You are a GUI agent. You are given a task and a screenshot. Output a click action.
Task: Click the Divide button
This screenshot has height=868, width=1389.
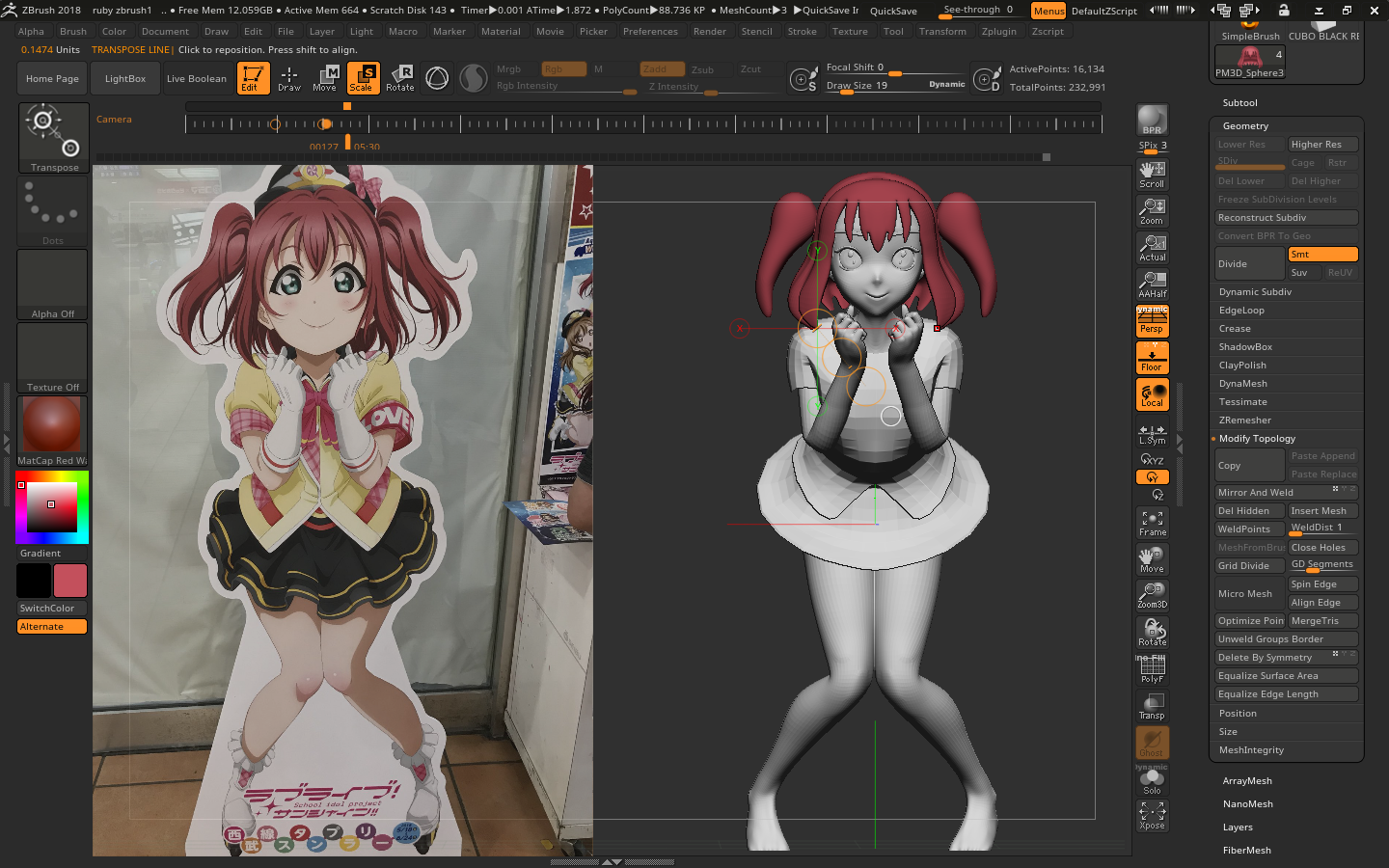click(1249, 264)
